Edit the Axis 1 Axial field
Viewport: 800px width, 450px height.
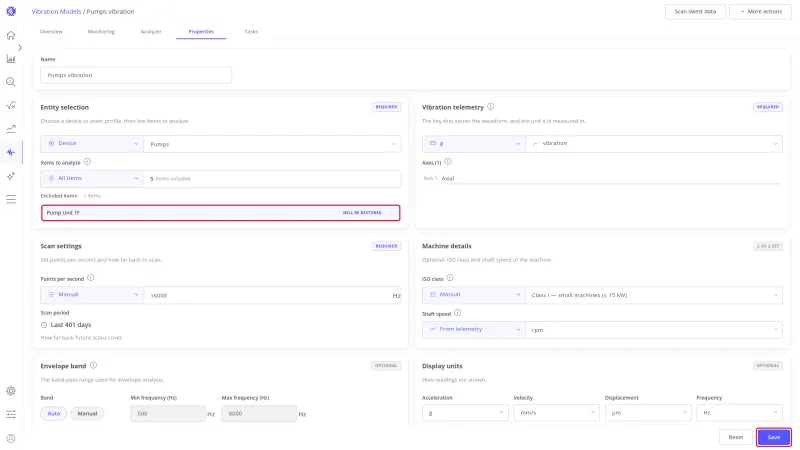coord(610,179)
